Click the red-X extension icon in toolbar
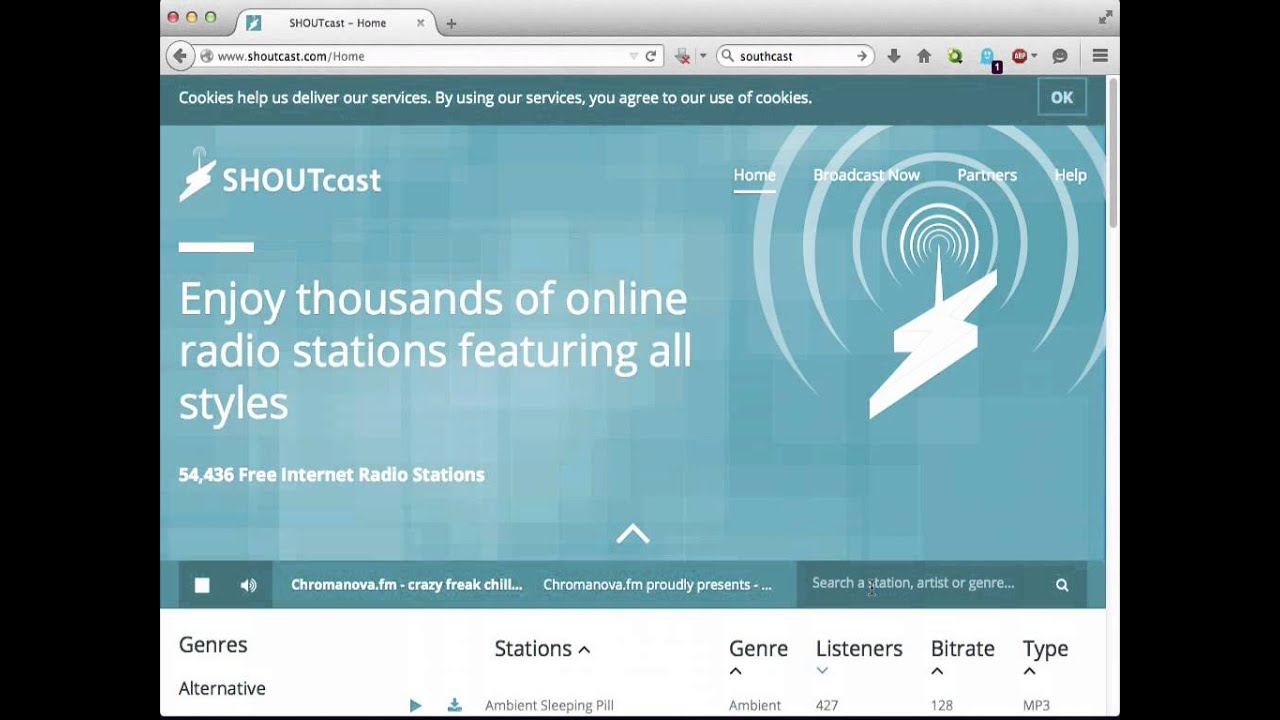This screenshot has height=720, width=1280. [x=683, y=56]
